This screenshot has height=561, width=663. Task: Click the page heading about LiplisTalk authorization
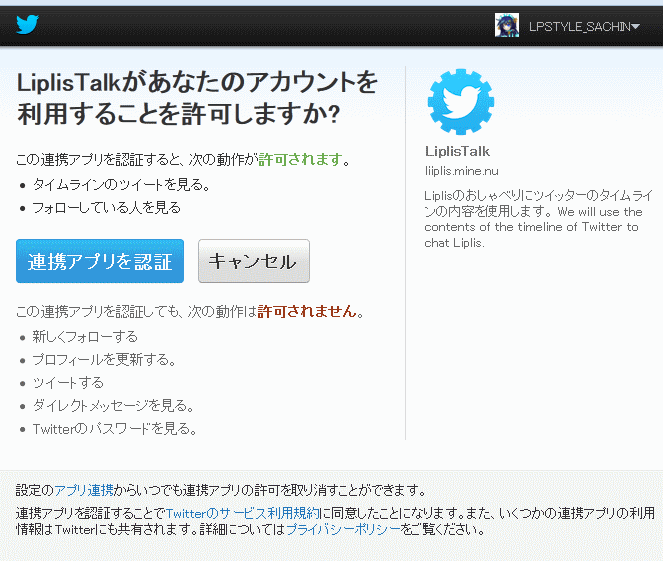[197, 98]
